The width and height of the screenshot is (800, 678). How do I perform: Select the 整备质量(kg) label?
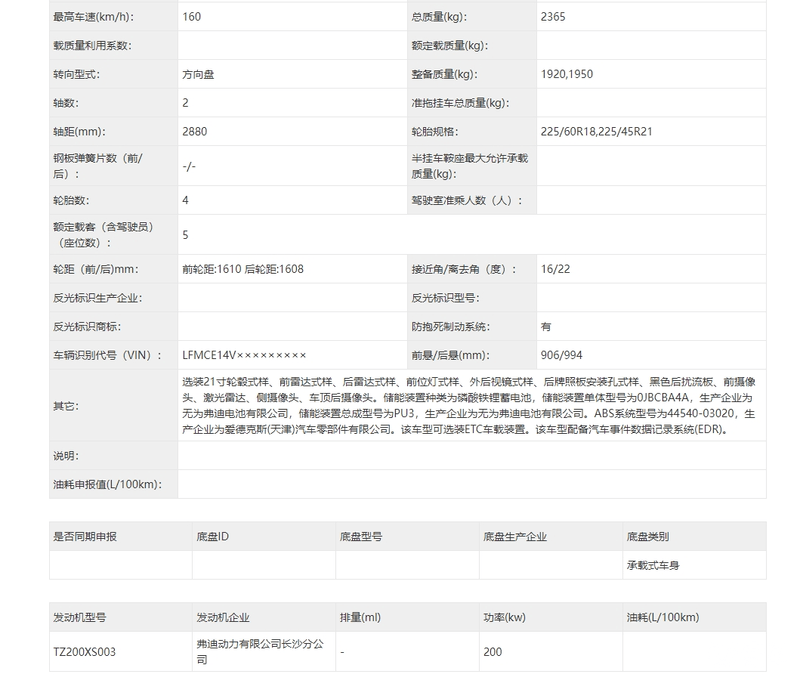click(x=444, y=74)
